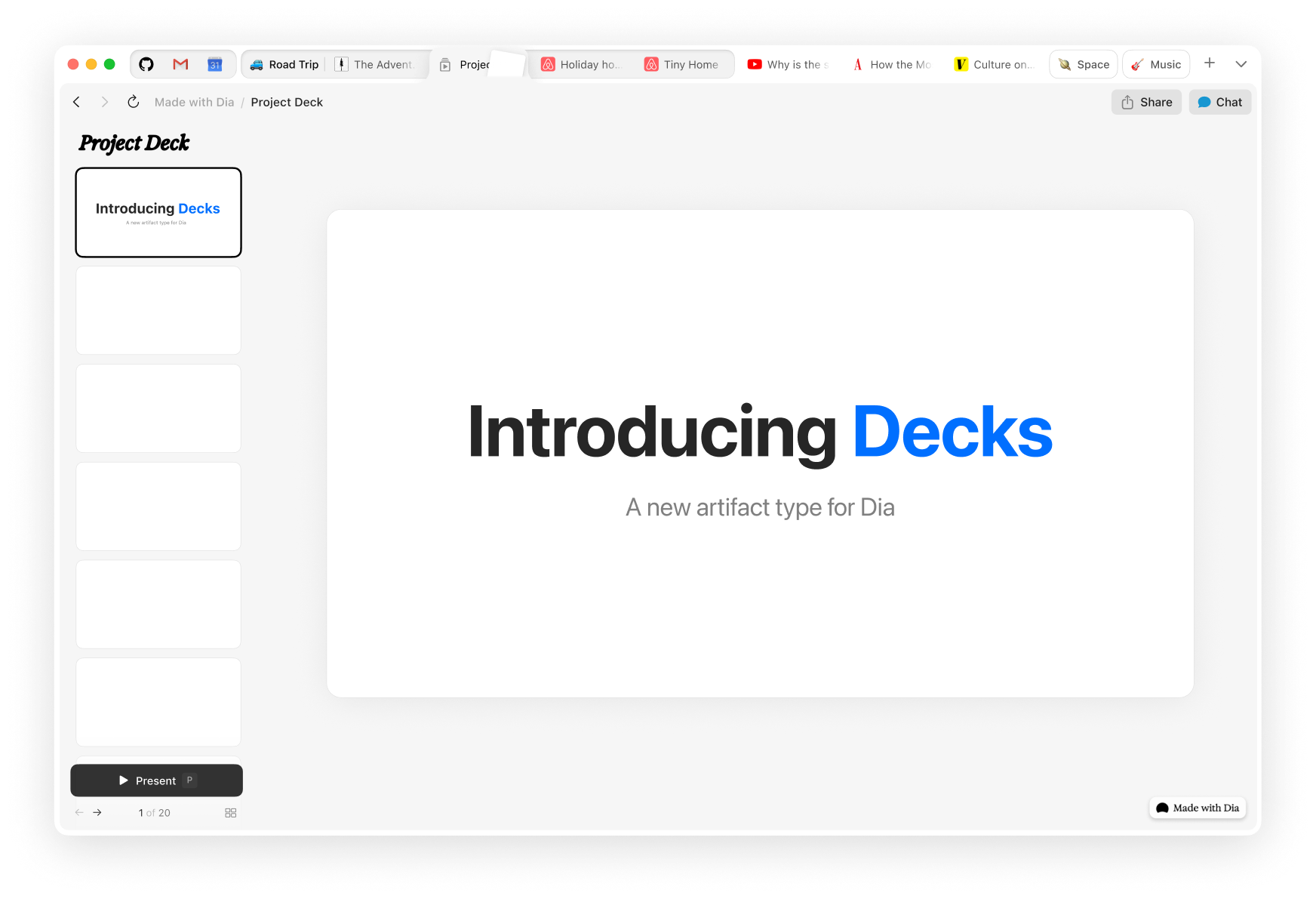Viewport: 1316px width, 899px height.
Task: Click the Made with Dia breadcrumb
Action: coord(195,102)
